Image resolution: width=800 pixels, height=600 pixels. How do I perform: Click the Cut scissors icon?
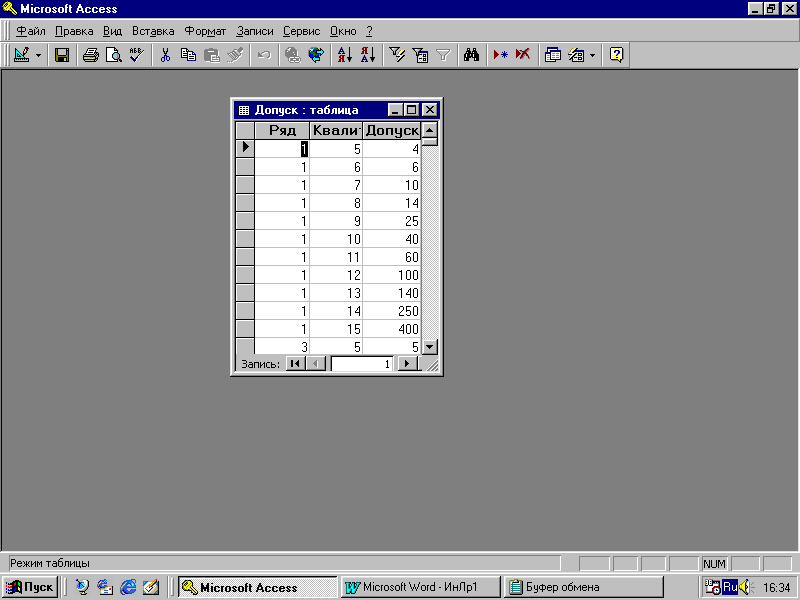click(165, 55)
